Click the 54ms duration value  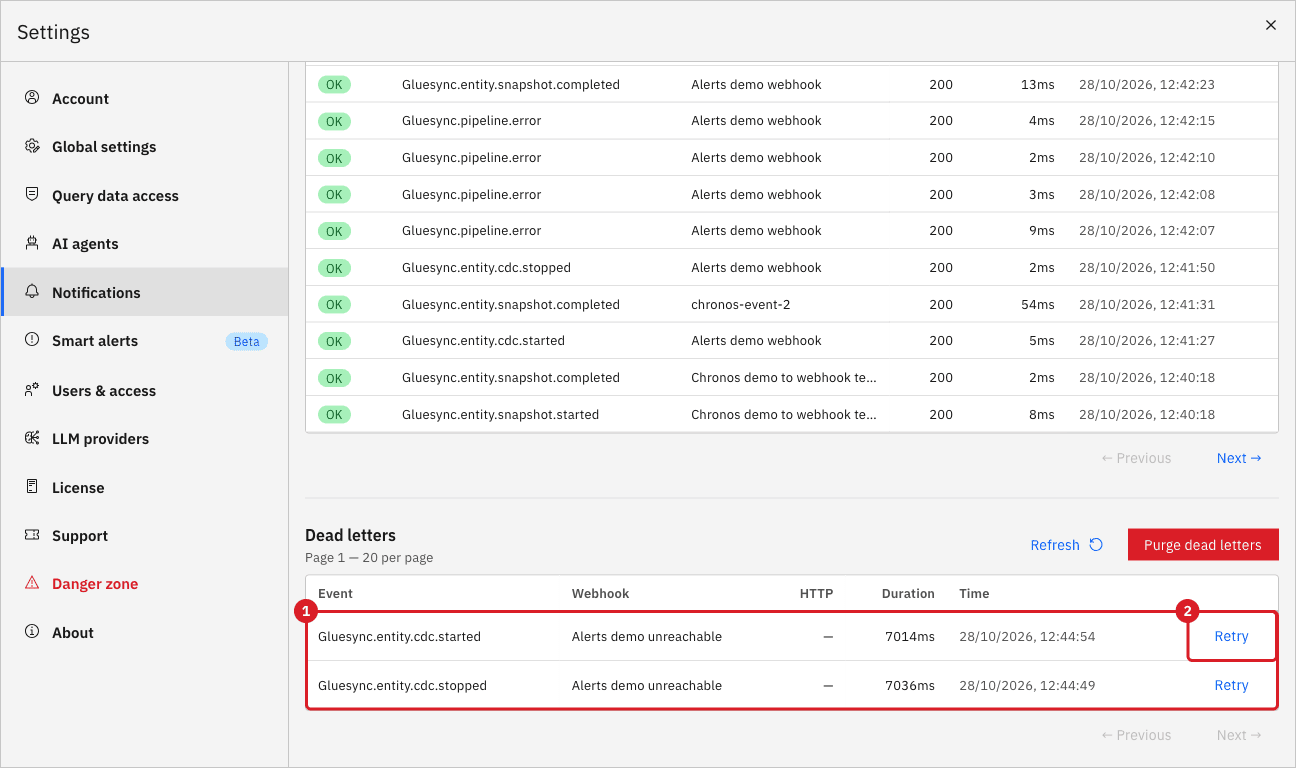pyautogui.click(x=1038, y=304)
